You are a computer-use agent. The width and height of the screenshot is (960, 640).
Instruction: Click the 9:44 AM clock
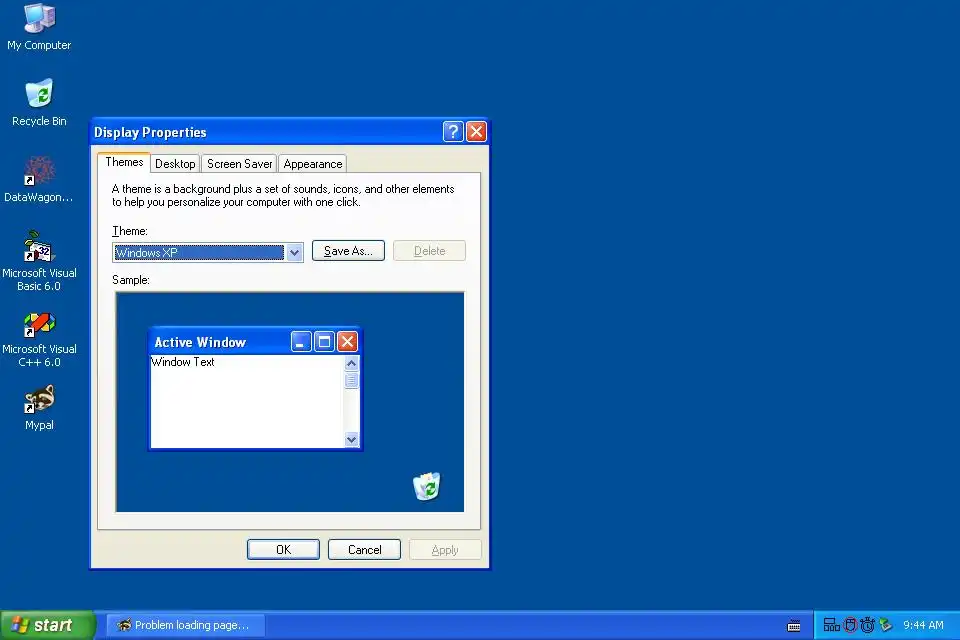pos(923,625)
